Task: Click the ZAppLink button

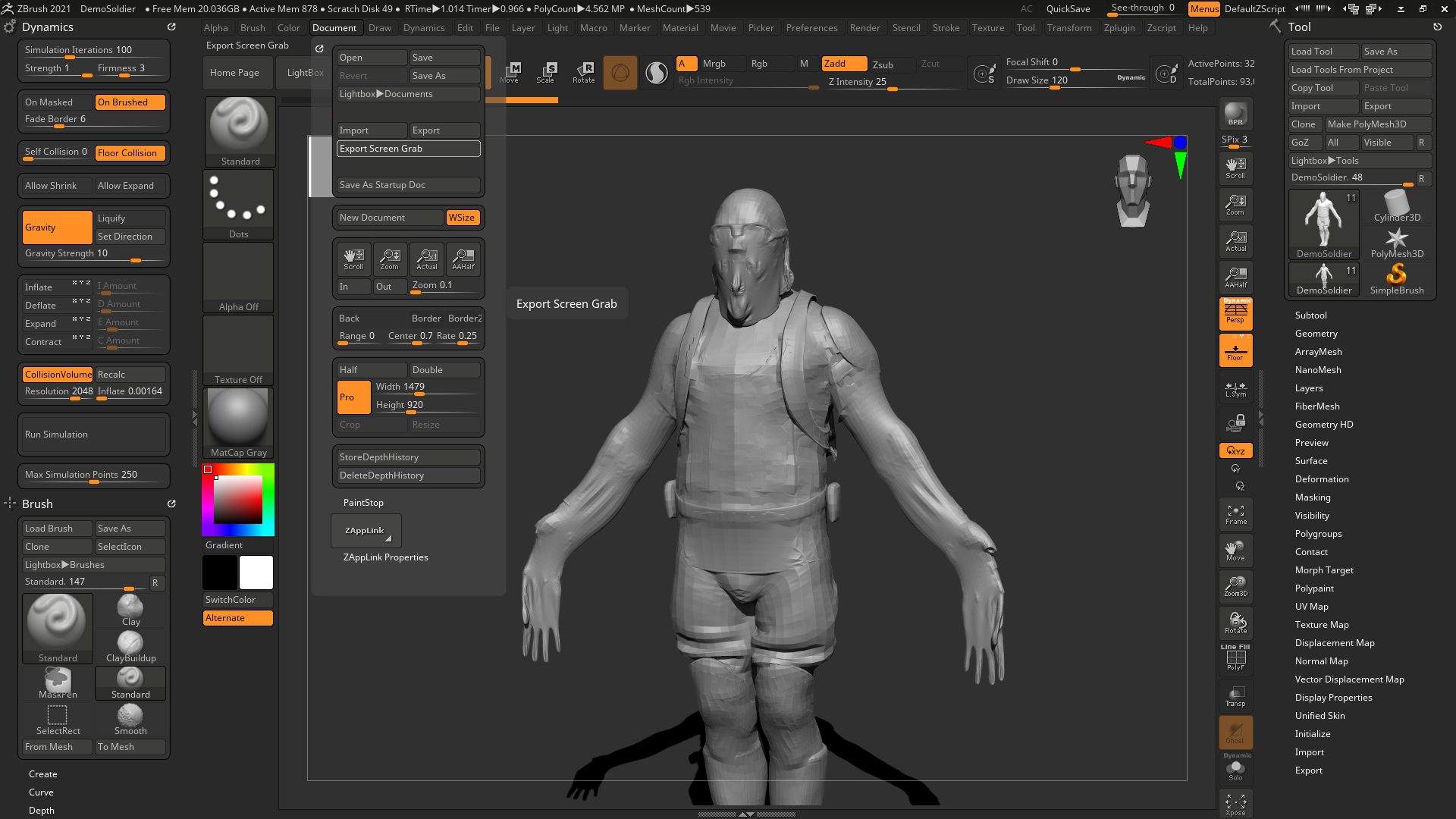Action: coord(363,530)
